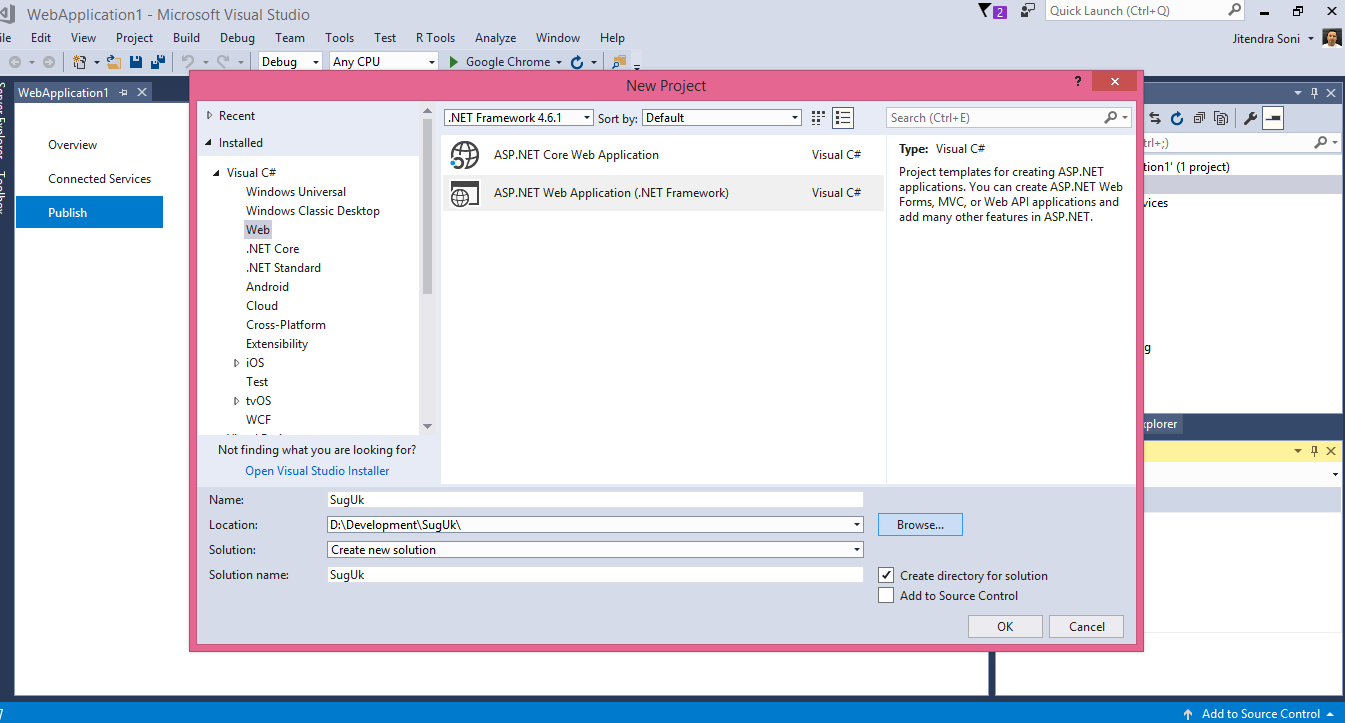The height and width of the screenshot is (723, 1345).
Task: Click the Save All toolbar icon
Action: tap(157, 62)
